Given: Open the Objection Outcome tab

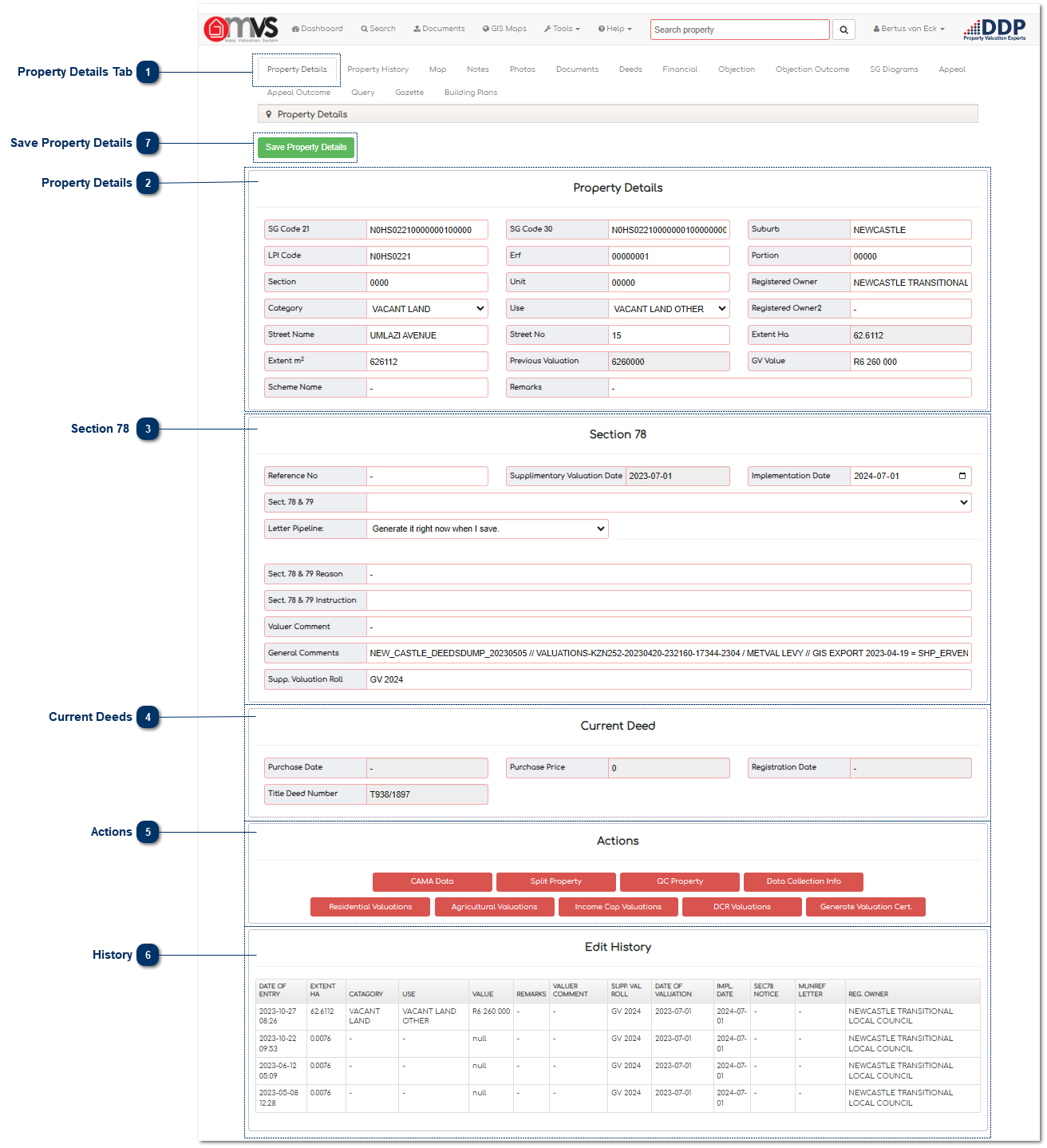Looking at the screenshot, I should click(x=812, y=69).
